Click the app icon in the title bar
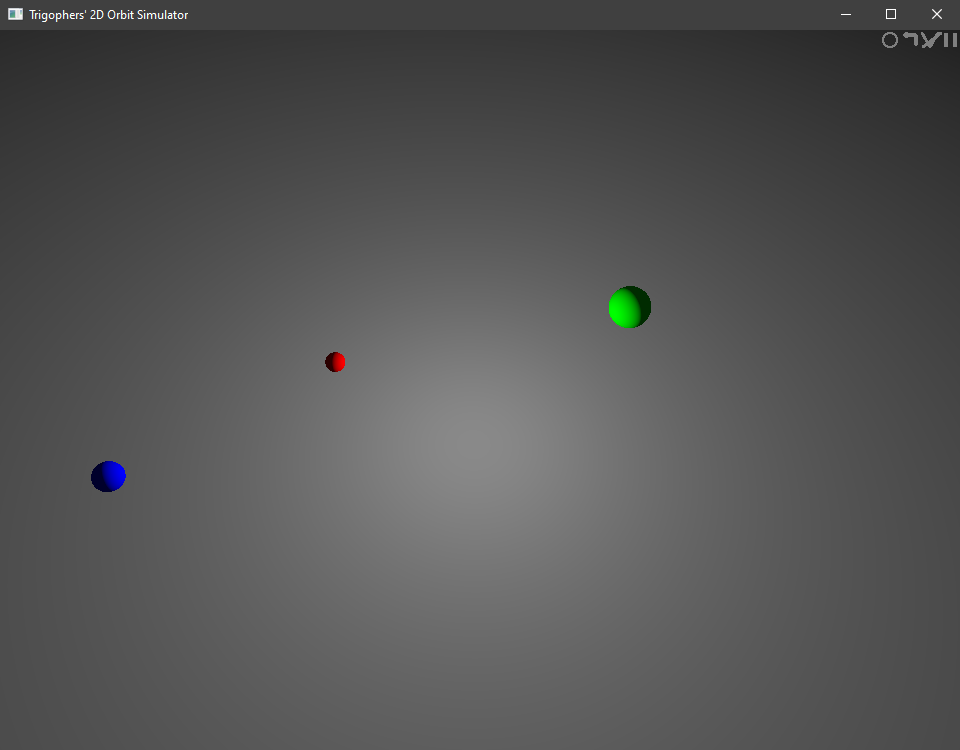The image size is (960, 750). point(15,14)
